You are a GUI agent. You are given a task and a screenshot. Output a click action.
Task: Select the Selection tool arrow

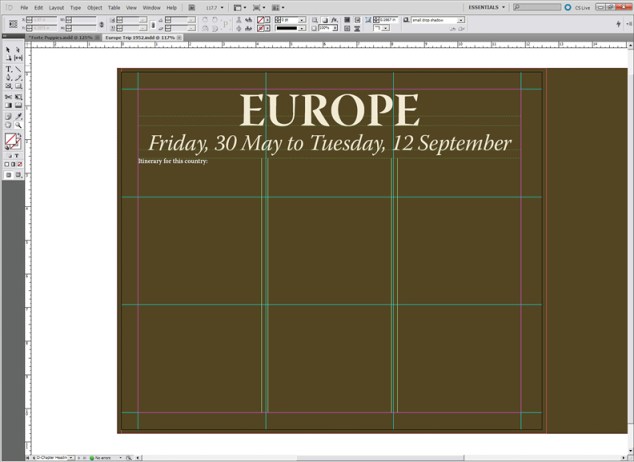pos(8,49)
